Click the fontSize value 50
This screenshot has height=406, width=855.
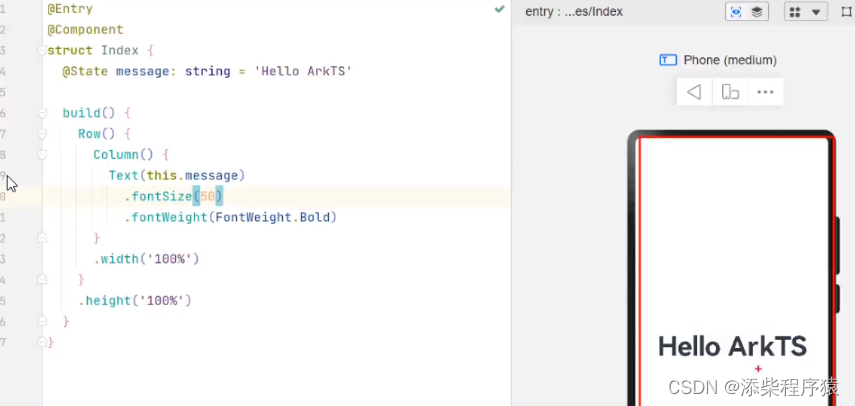[208, 196]
